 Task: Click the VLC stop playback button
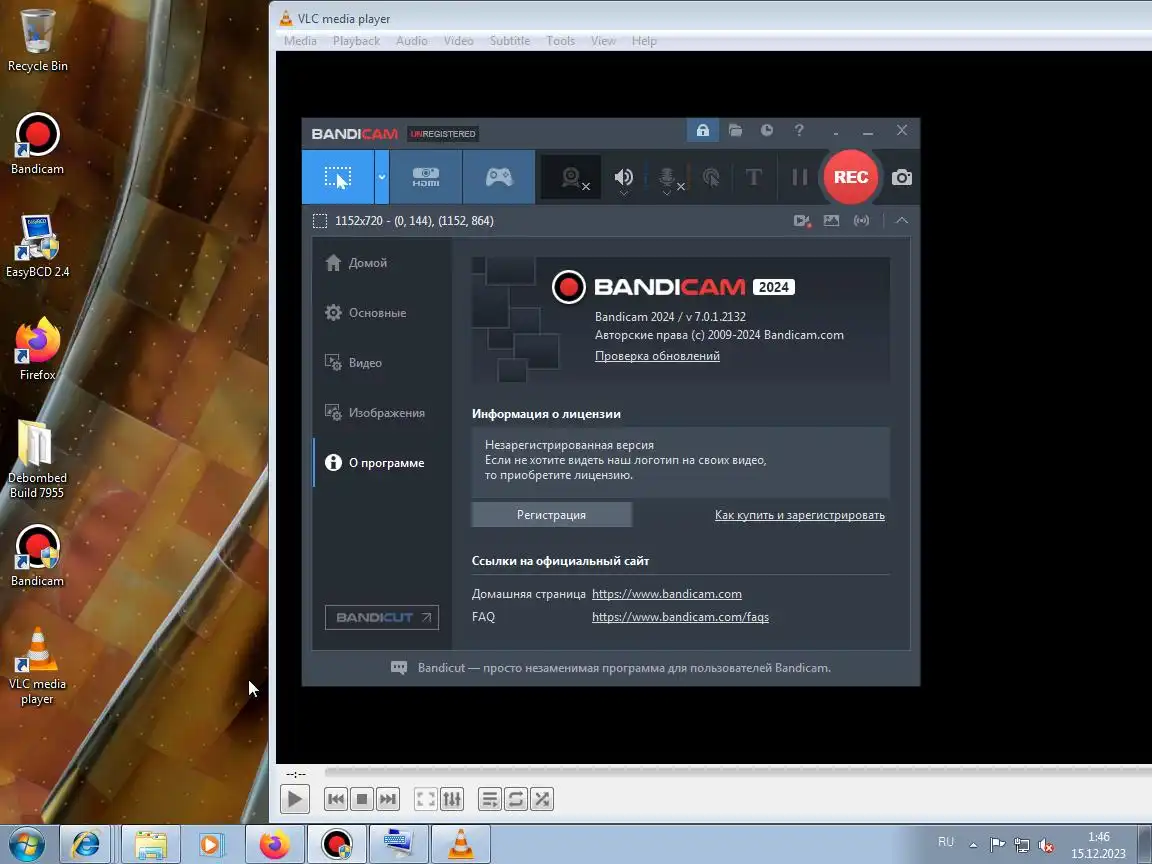361,799
